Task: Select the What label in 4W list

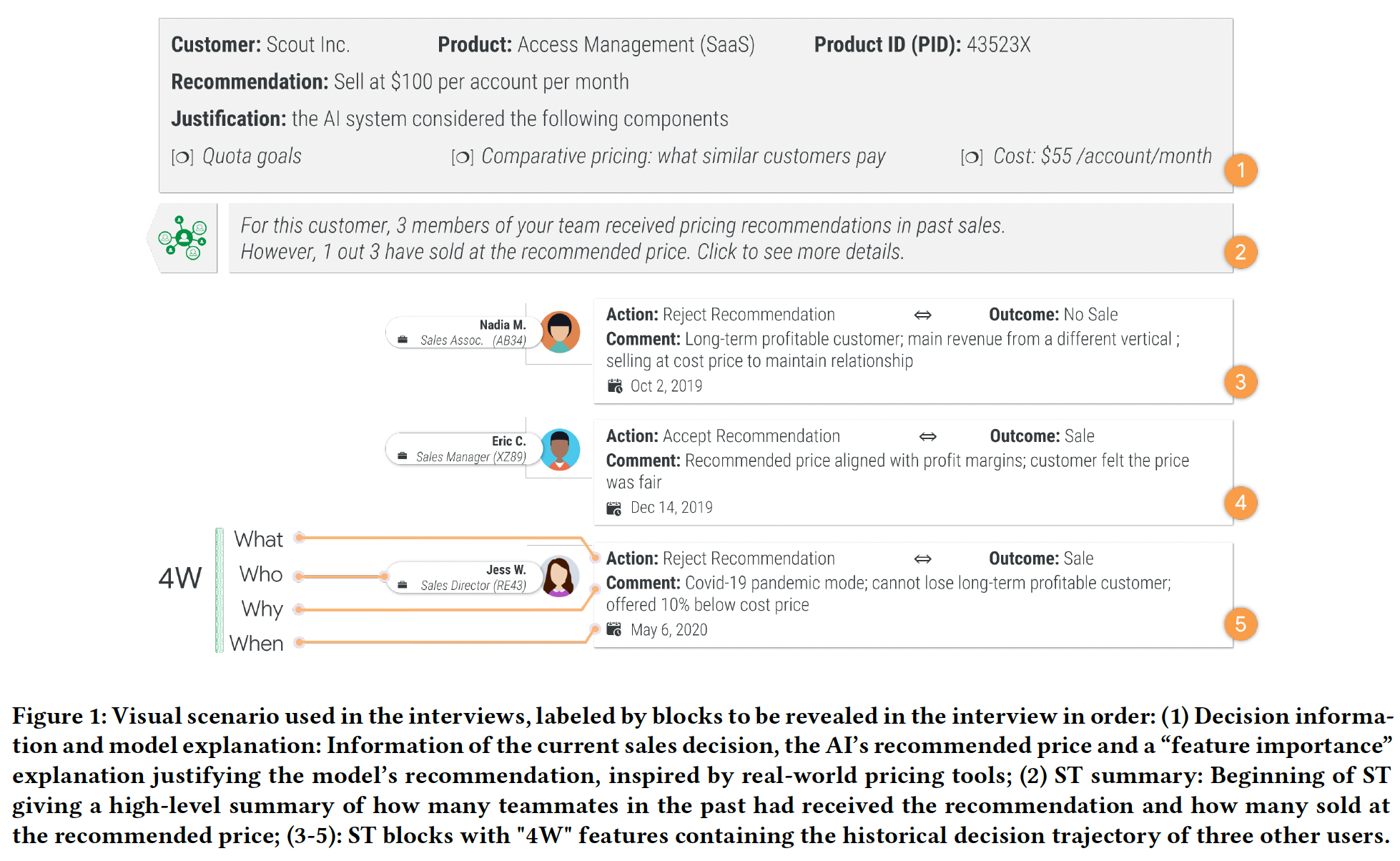Action: point(258,539)
